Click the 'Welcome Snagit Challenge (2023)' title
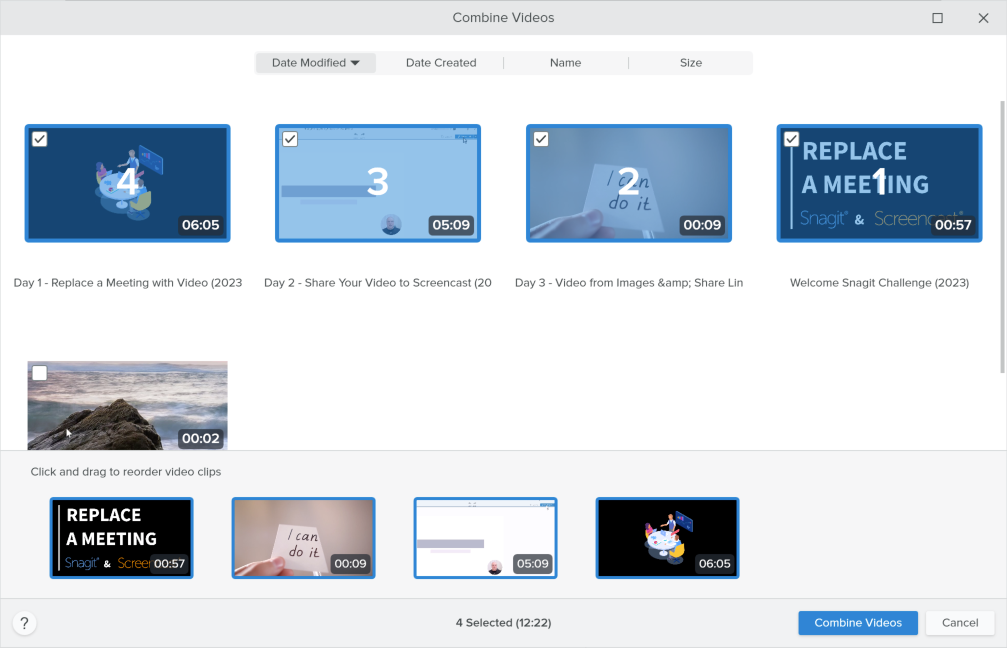This screenshot has height=648, width=1007. 879,283
